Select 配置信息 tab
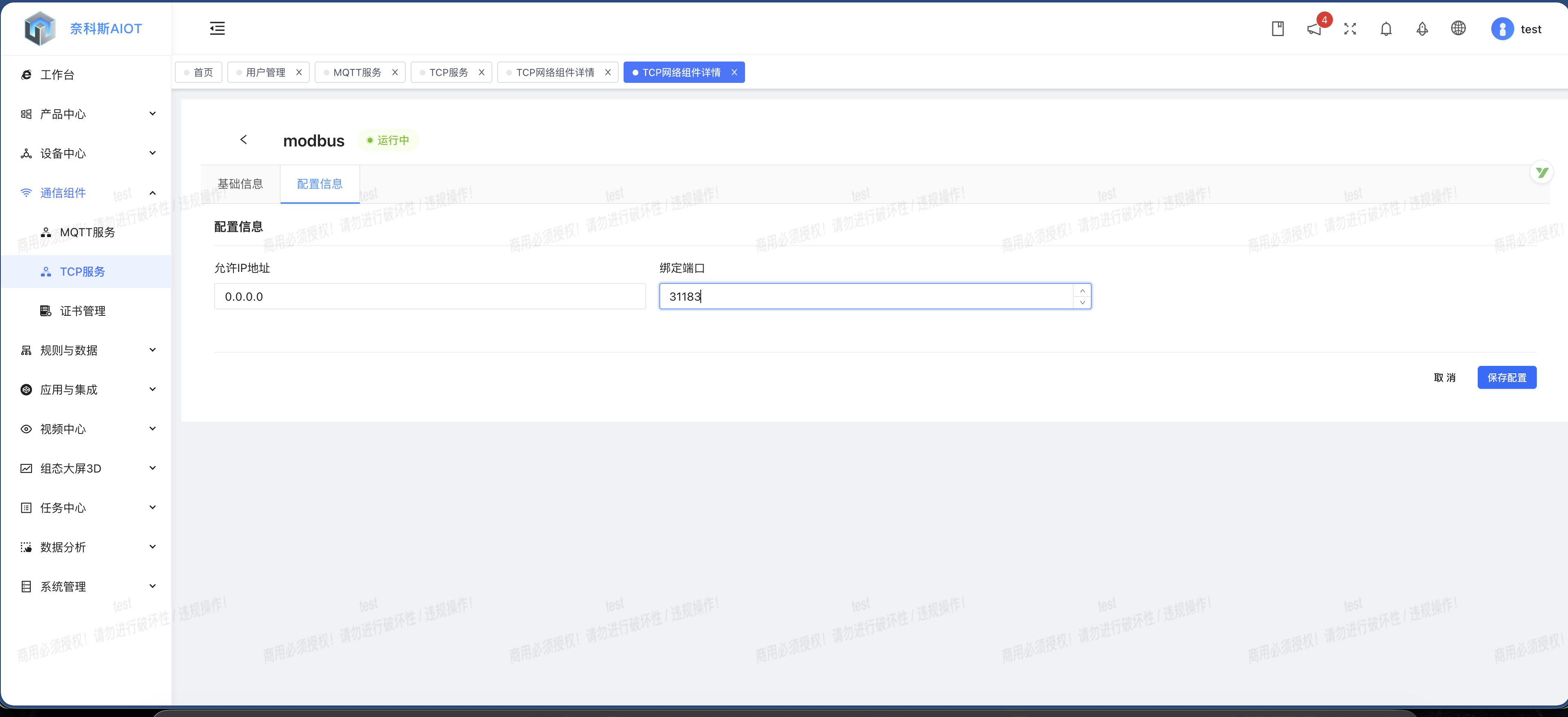This screenshot has height=717, width=1568. [x=320, y=184]
